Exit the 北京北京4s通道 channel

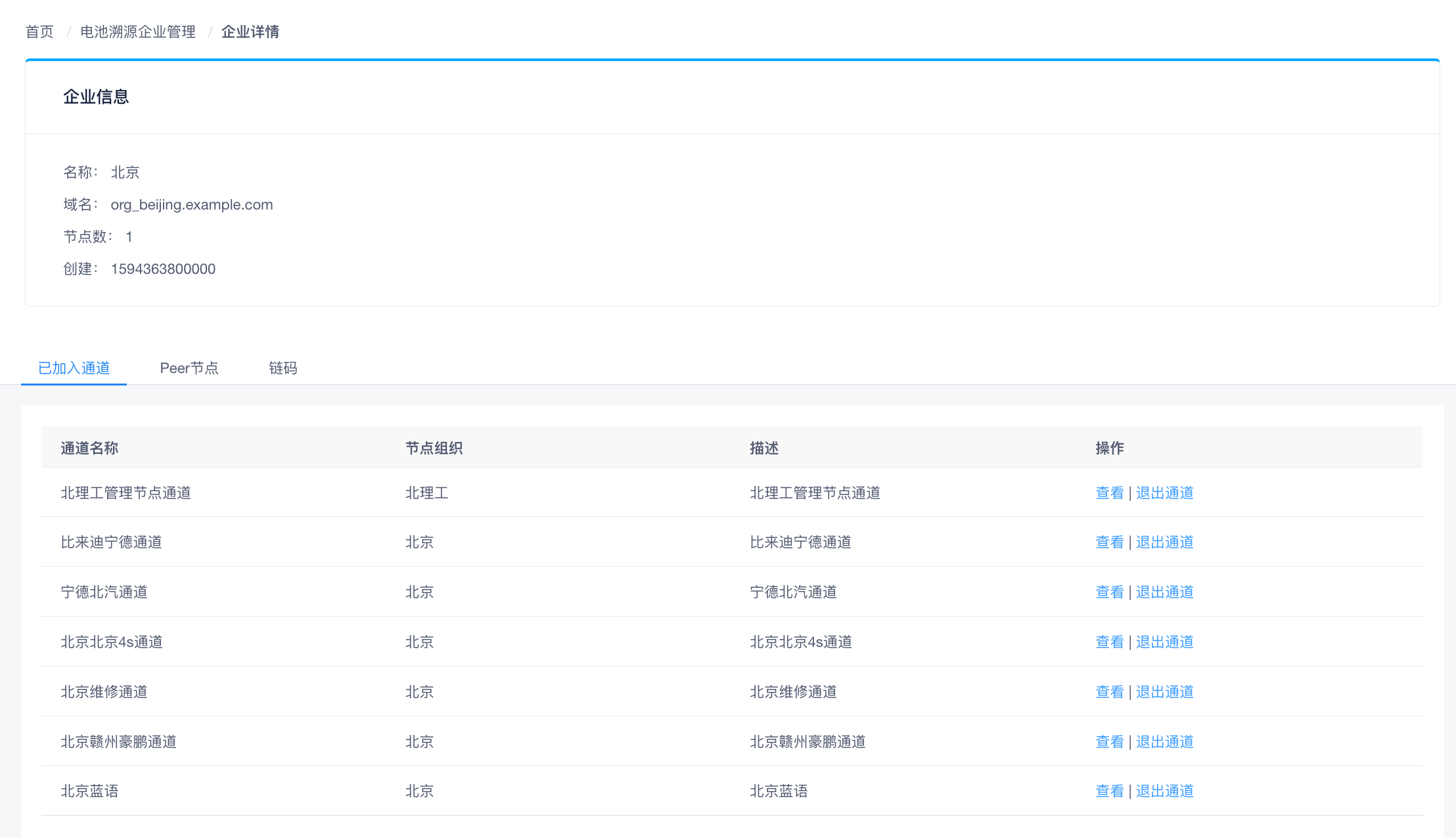pos(1165,642)
